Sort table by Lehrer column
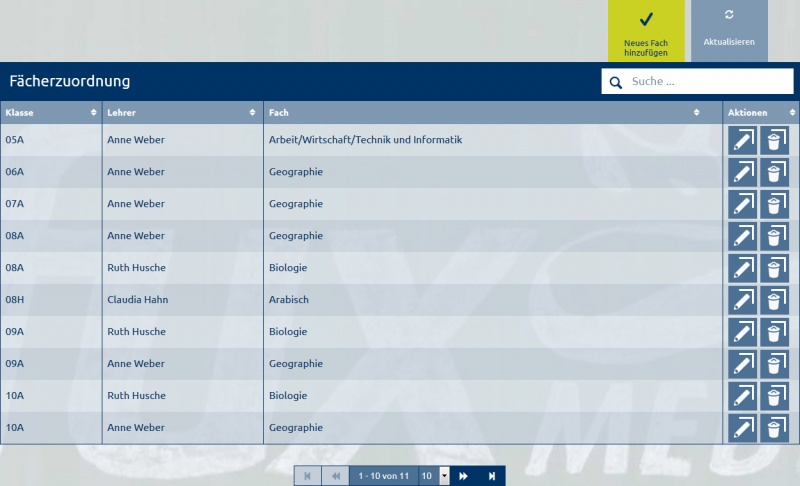The height and width of the screenshot is (486, 800). (x=183, y=112)
